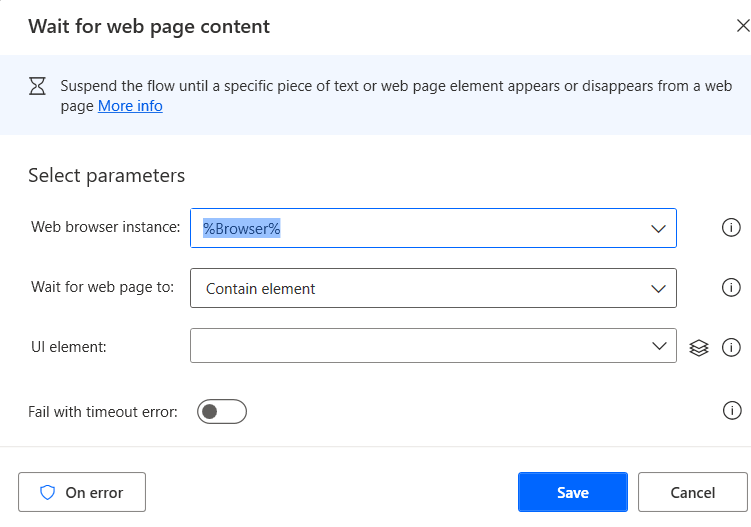Click the %Browser% input field
Image resolution: width=751 pixels, height=527 pixels.
click(420, 228)
